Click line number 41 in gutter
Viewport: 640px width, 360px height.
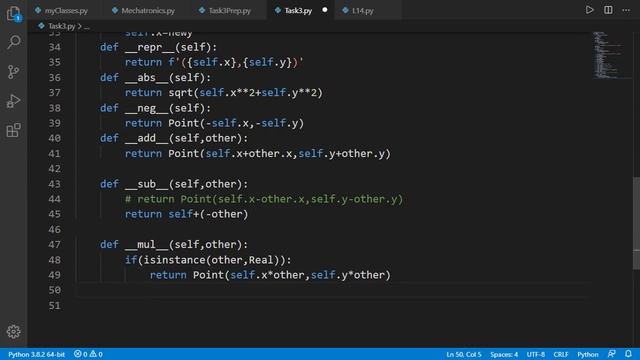(54, 154)
